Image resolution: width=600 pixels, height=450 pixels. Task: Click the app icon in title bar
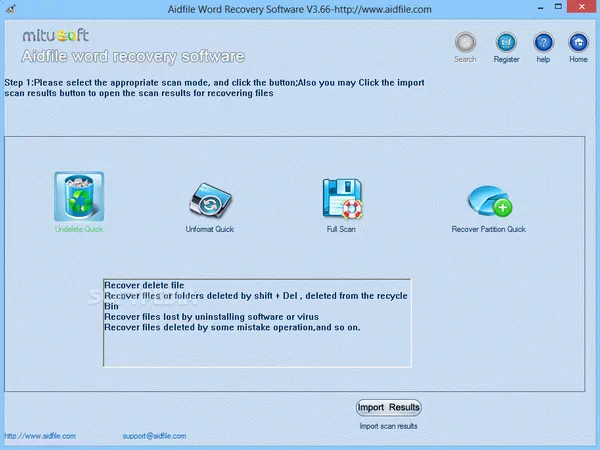(11, 8)
